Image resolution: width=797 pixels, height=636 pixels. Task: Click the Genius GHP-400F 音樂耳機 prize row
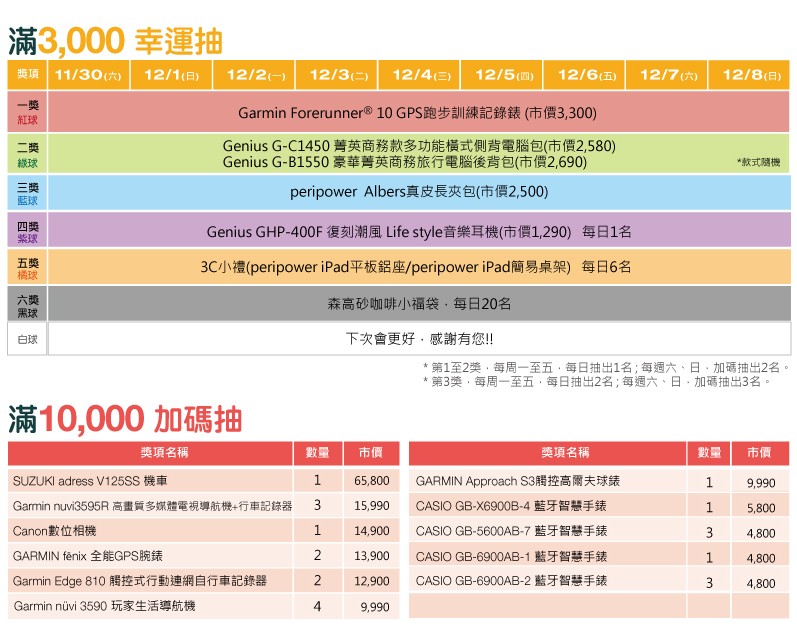[417, 232]
